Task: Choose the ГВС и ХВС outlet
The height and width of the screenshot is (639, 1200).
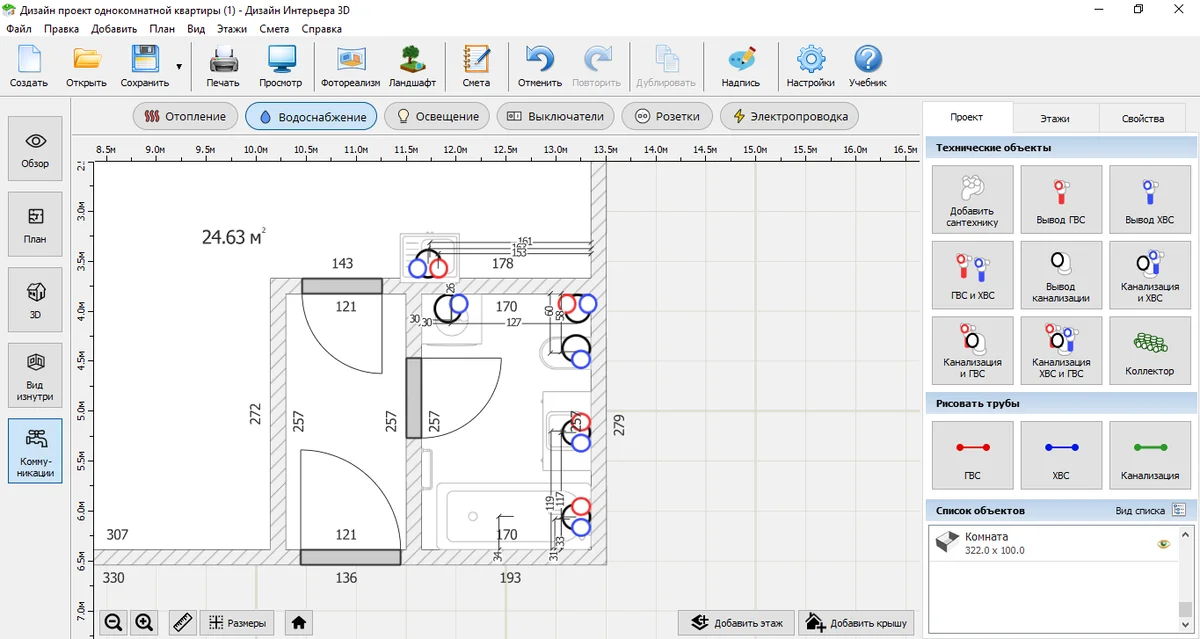Action: pyautogui.click(x=972, y=275)
